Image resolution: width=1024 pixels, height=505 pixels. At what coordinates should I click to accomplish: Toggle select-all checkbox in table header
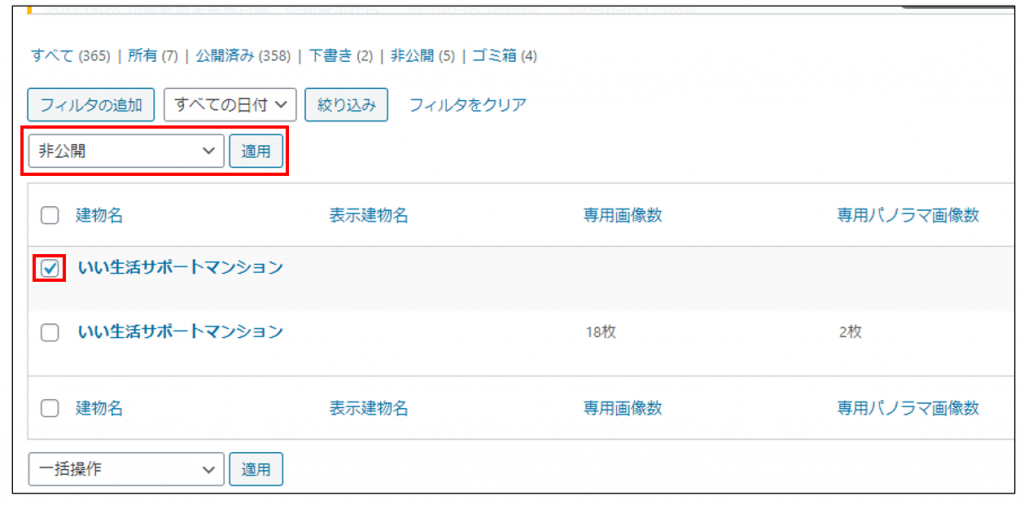pos(50,215)
